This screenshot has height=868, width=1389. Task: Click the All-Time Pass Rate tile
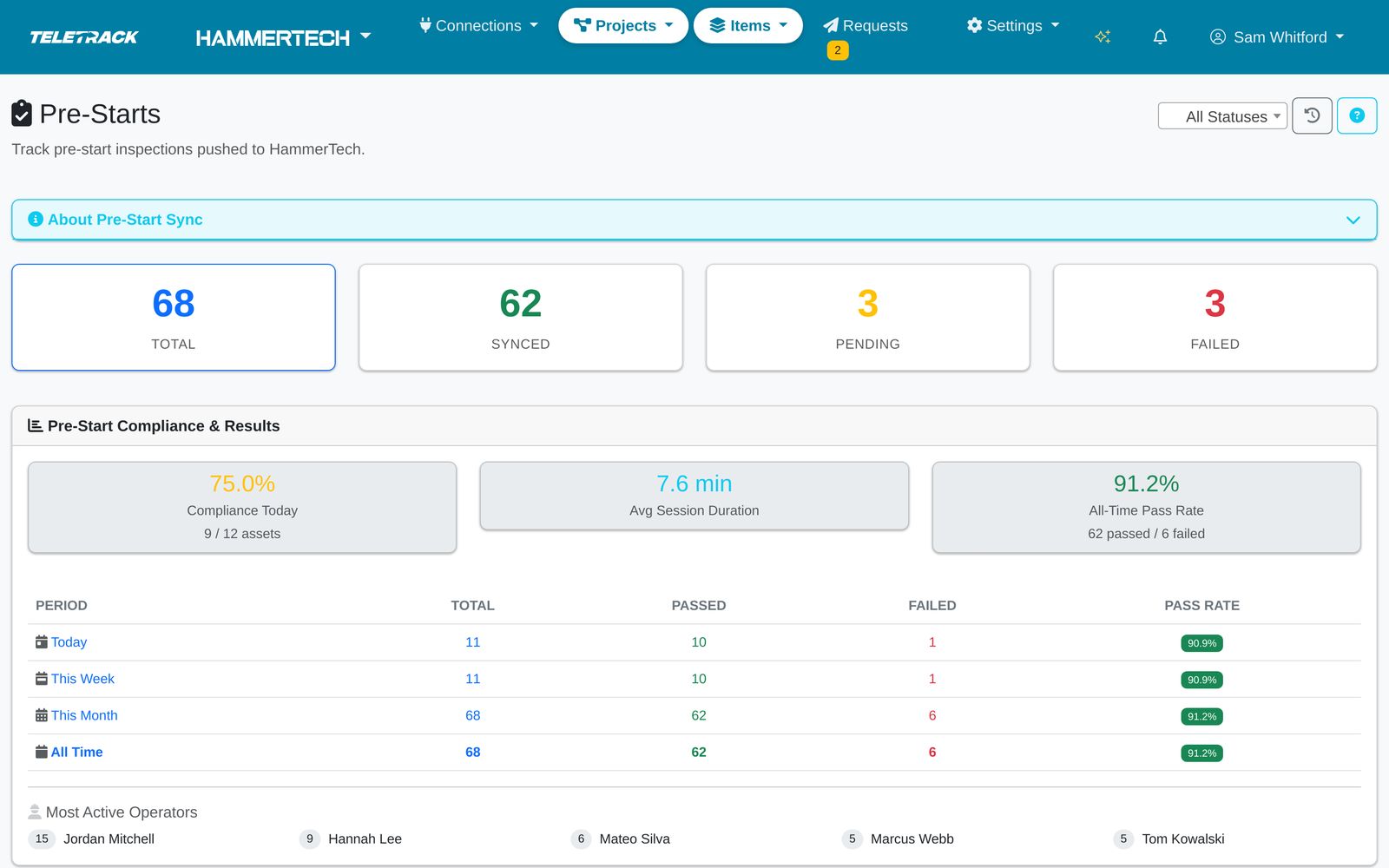point(1147,507)
